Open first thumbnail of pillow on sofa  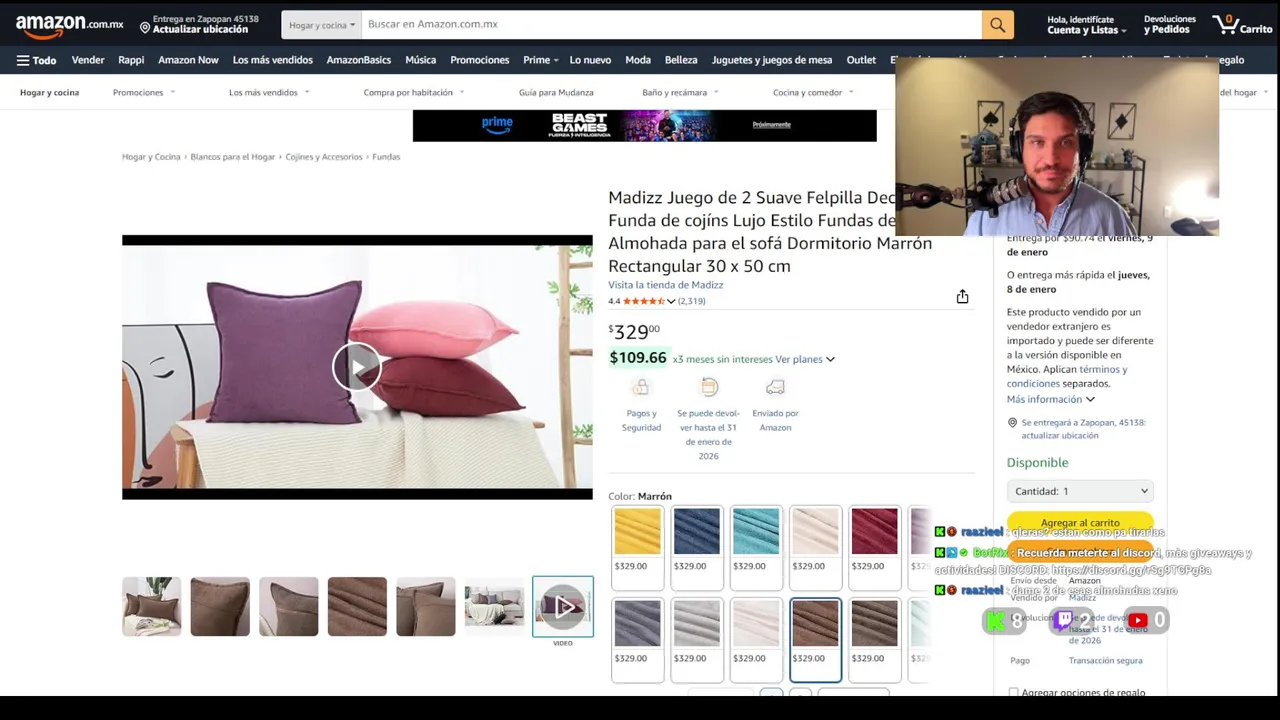tap(152, 606)
